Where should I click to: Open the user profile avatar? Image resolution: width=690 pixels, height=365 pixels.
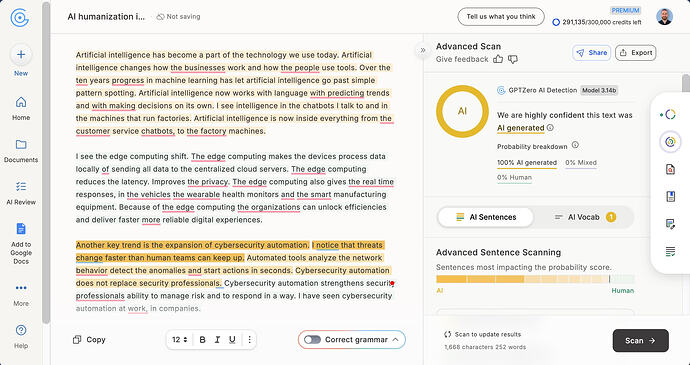(664, 17)
